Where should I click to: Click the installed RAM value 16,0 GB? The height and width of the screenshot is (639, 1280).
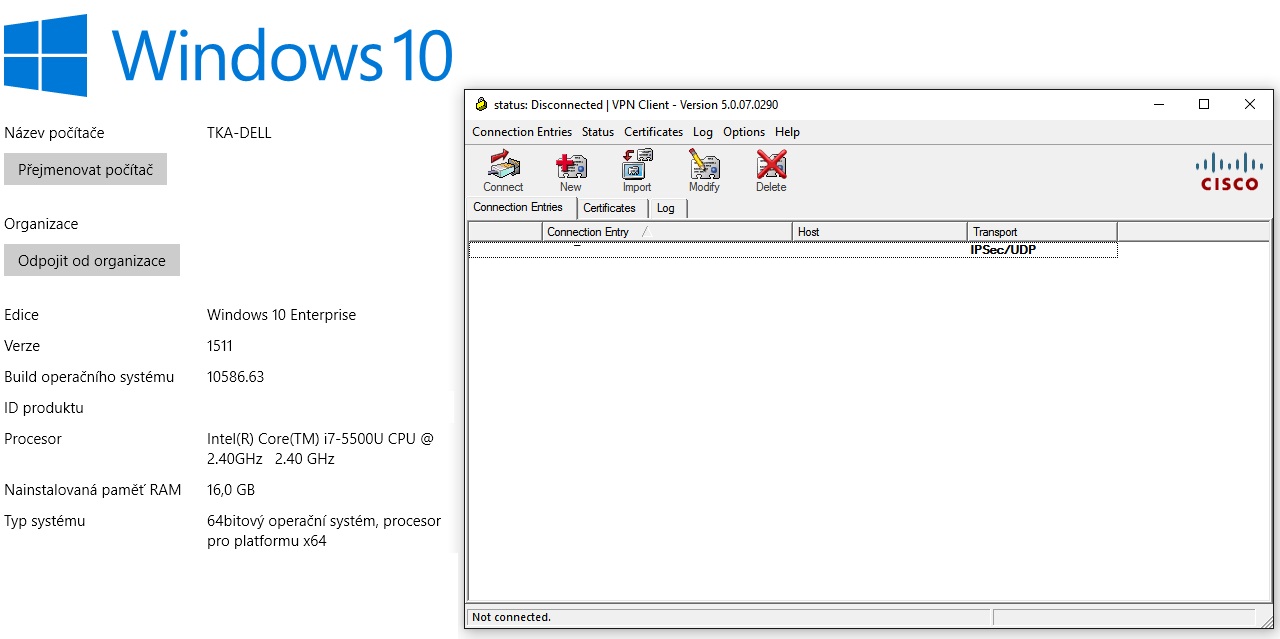pyautogui.click(x=231, y=490)
